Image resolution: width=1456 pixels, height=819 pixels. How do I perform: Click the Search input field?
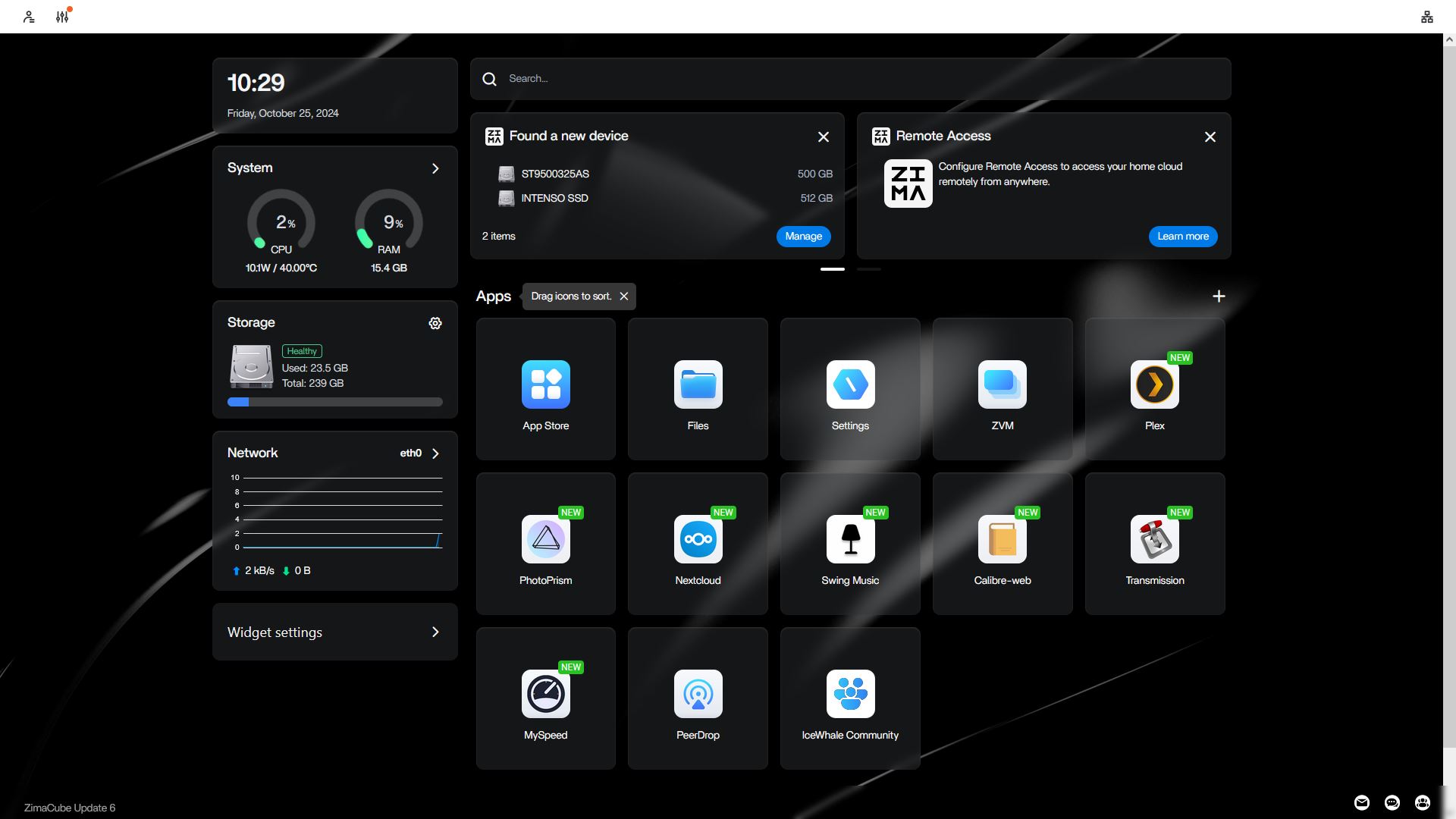(849, 79)
